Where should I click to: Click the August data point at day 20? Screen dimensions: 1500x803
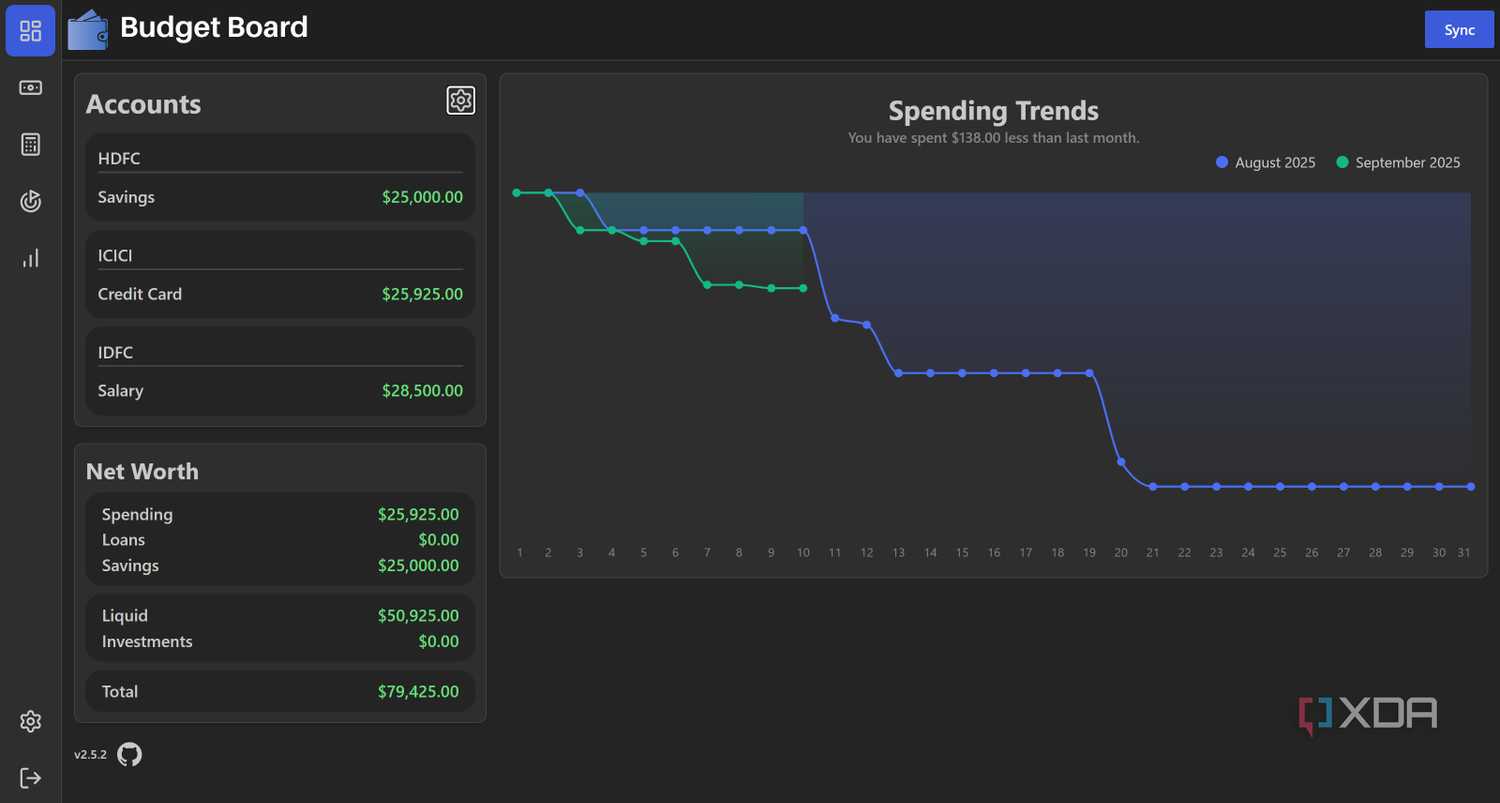pyautogui.click(x=1121, y=462)
